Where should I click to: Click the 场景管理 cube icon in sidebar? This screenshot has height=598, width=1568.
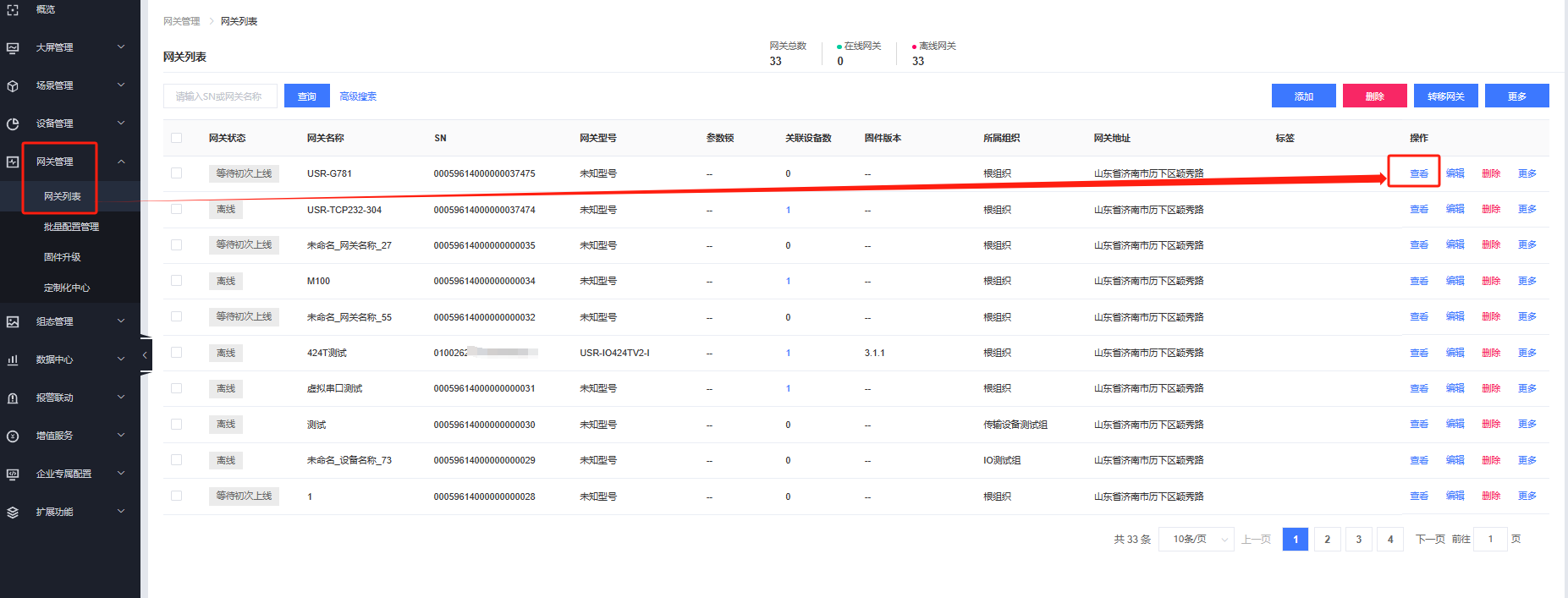[13, 86]
